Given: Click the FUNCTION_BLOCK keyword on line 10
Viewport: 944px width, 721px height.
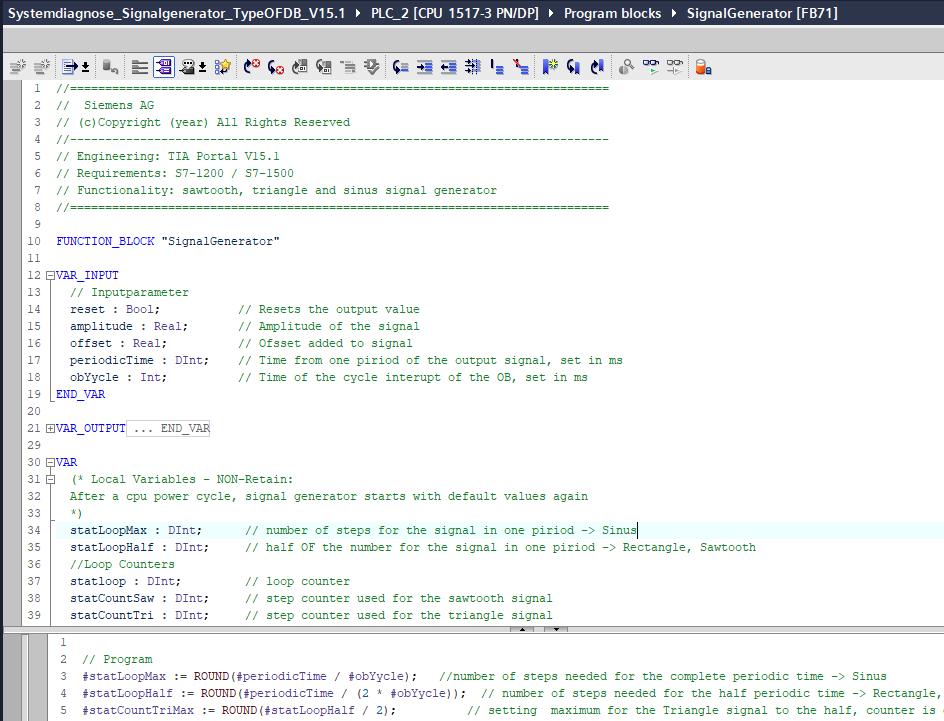Looking at the screenshot, I should [105, 241].
